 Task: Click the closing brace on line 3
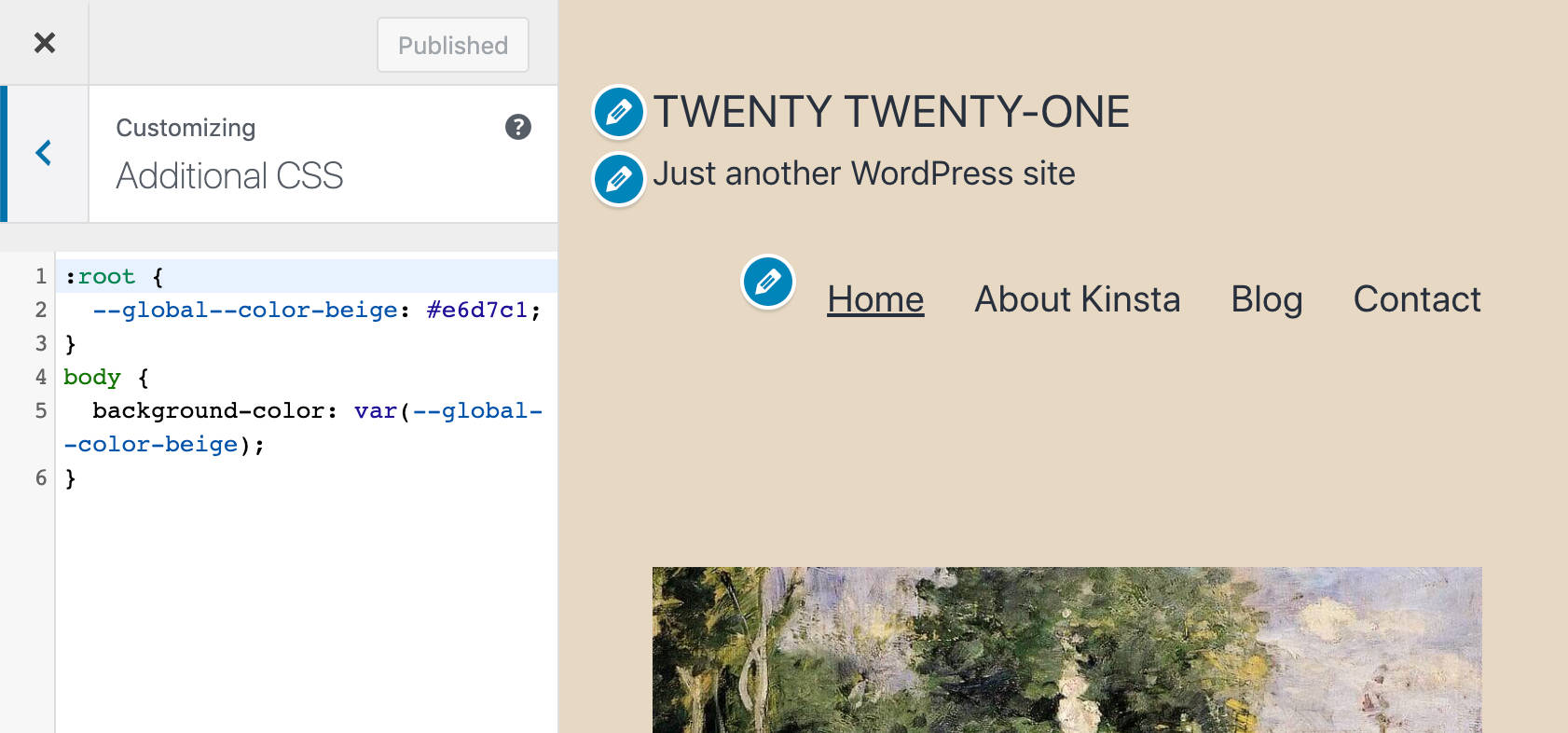click(x=70, y=344)
